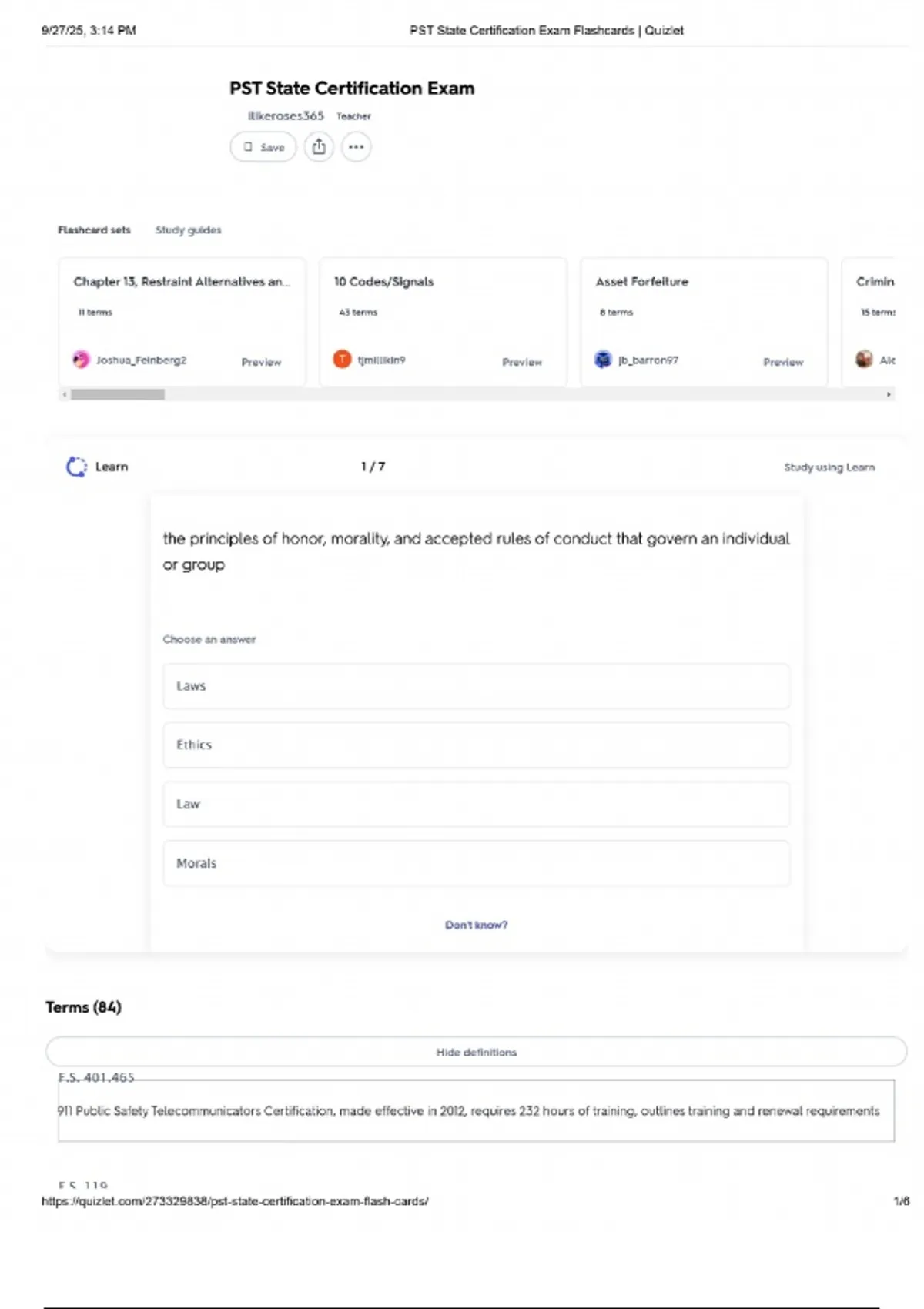The width and height of the screenshot is (924, 1309).
Task: Pick the Laws answer choice
Action: 476,686
